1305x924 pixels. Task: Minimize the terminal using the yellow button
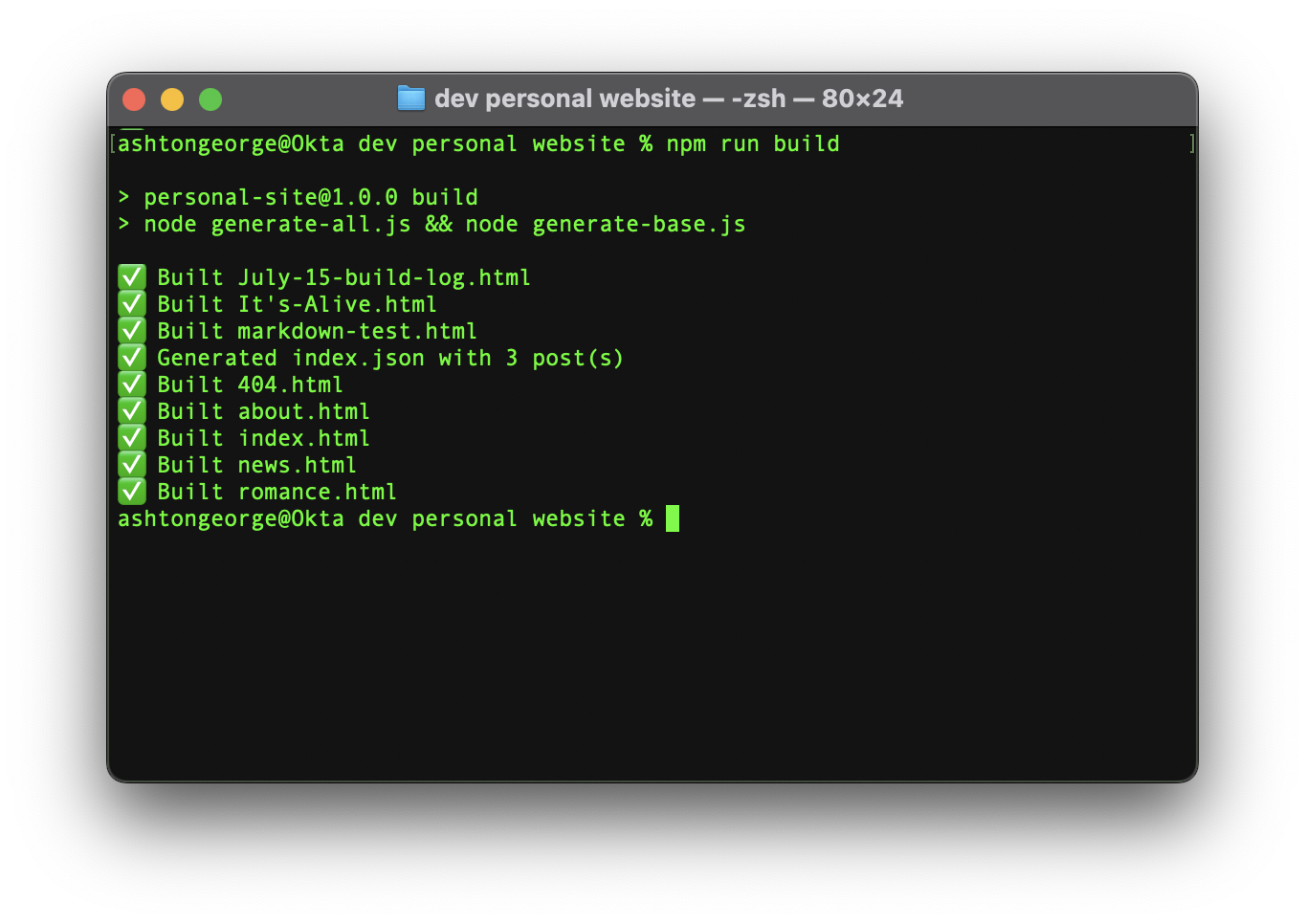point(172,99)
